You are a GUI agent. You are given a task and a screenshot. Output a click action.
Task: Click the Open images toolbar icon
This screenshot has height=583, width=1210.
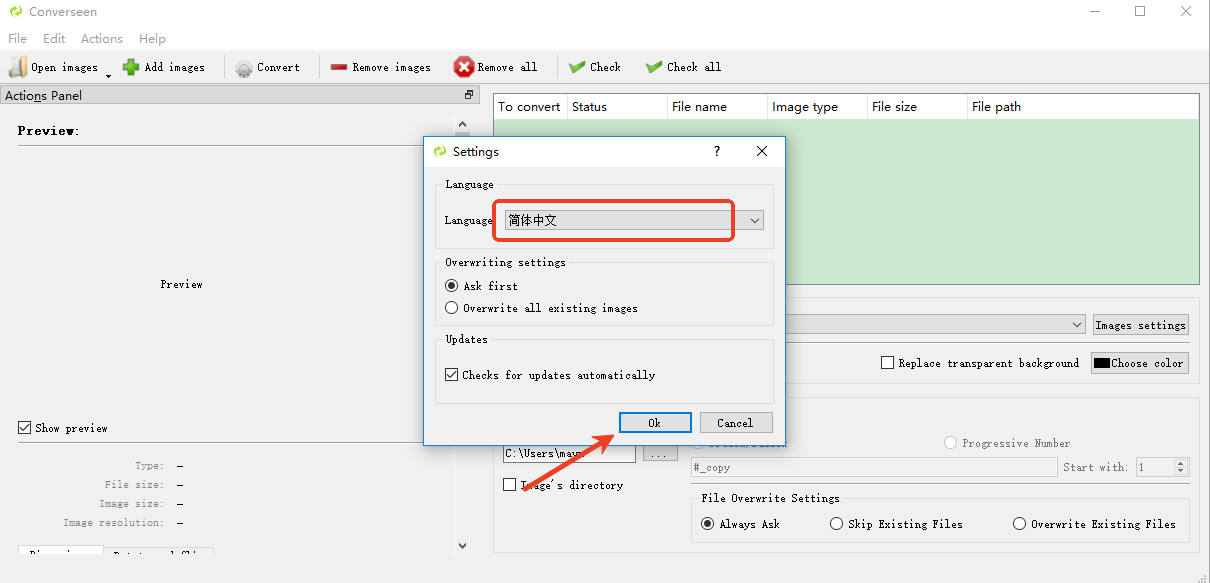(18, 67)
